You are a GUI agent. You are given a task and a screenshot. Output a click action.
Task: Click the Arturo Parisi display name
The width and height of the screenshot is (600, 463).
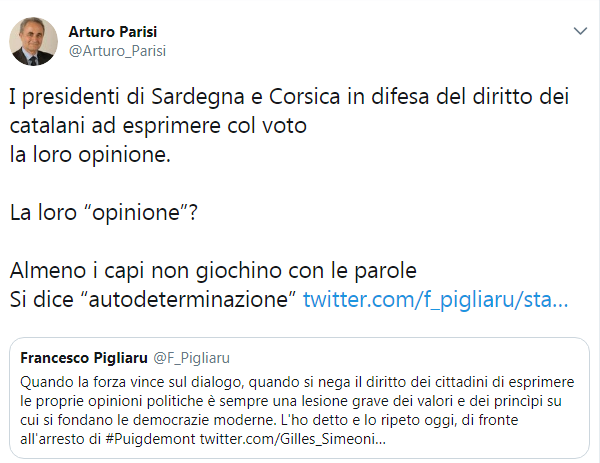pyautogui.click(x=113, y=32)
